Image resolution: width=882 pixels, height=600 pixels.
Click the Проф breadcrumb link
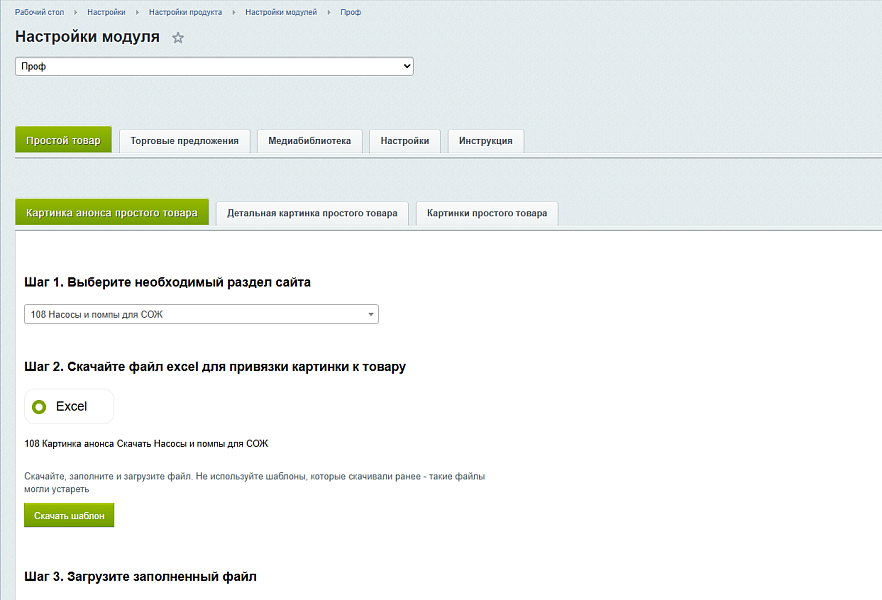[x=350, y=12]
